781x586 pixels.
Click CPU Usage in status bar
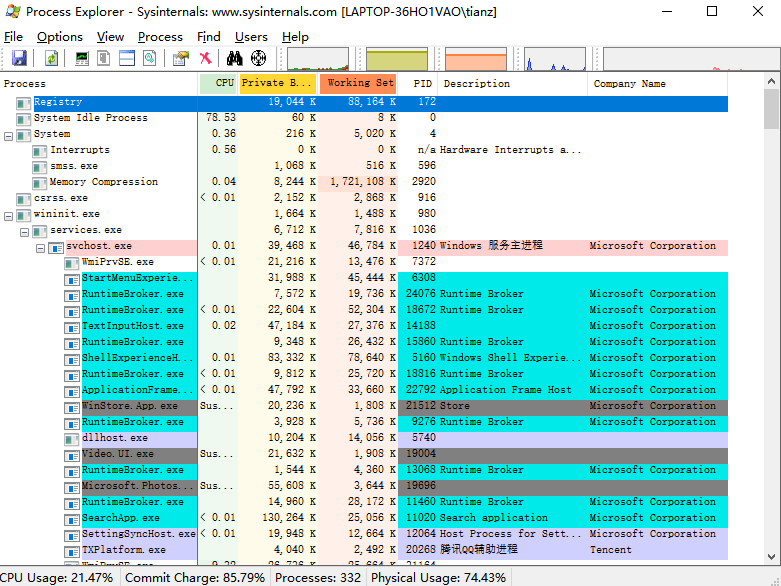click(57, 578)
